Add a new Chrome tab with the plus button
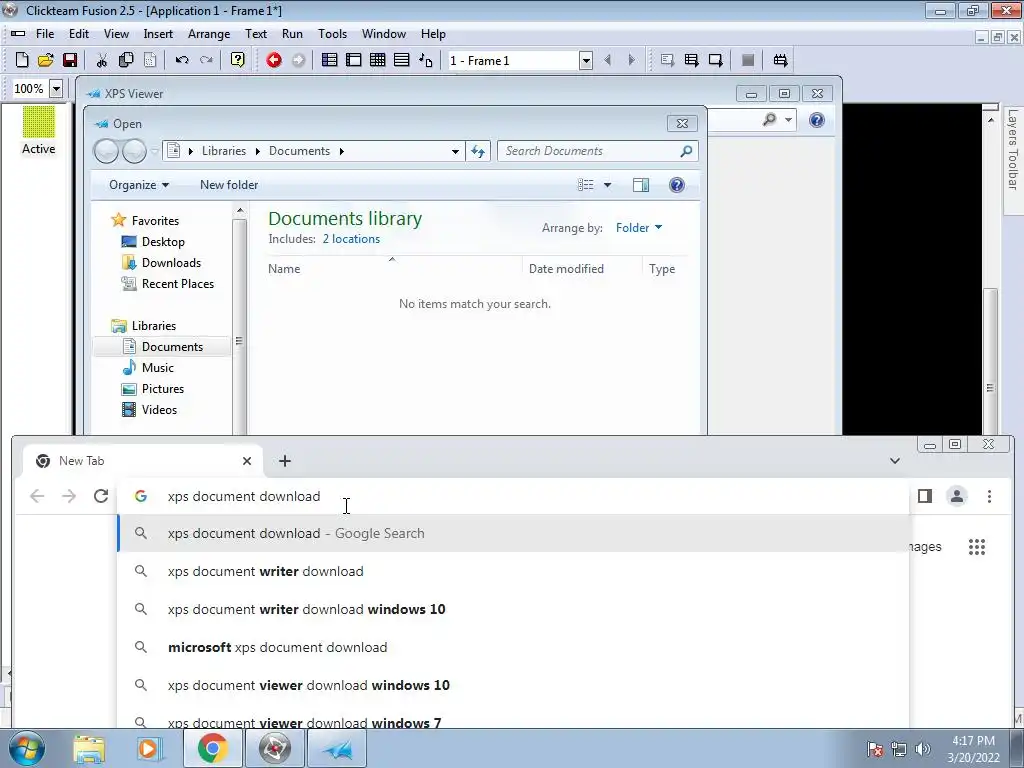The height and width of the screenshot is (768, 1024). [x=285, y=461]
